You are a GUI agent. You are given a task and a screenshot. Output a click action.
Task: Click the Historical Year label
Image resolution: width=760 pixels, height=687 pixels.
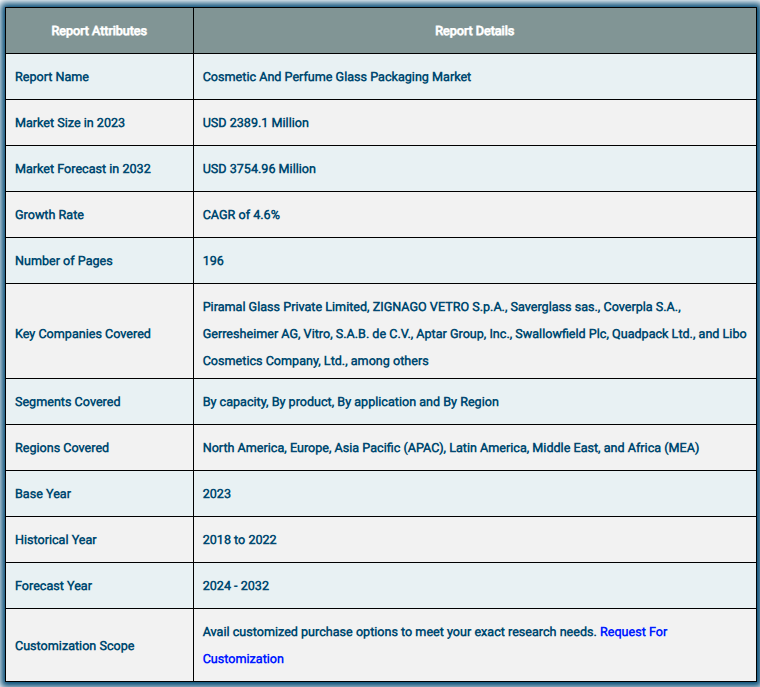click(x=56, y=540)
